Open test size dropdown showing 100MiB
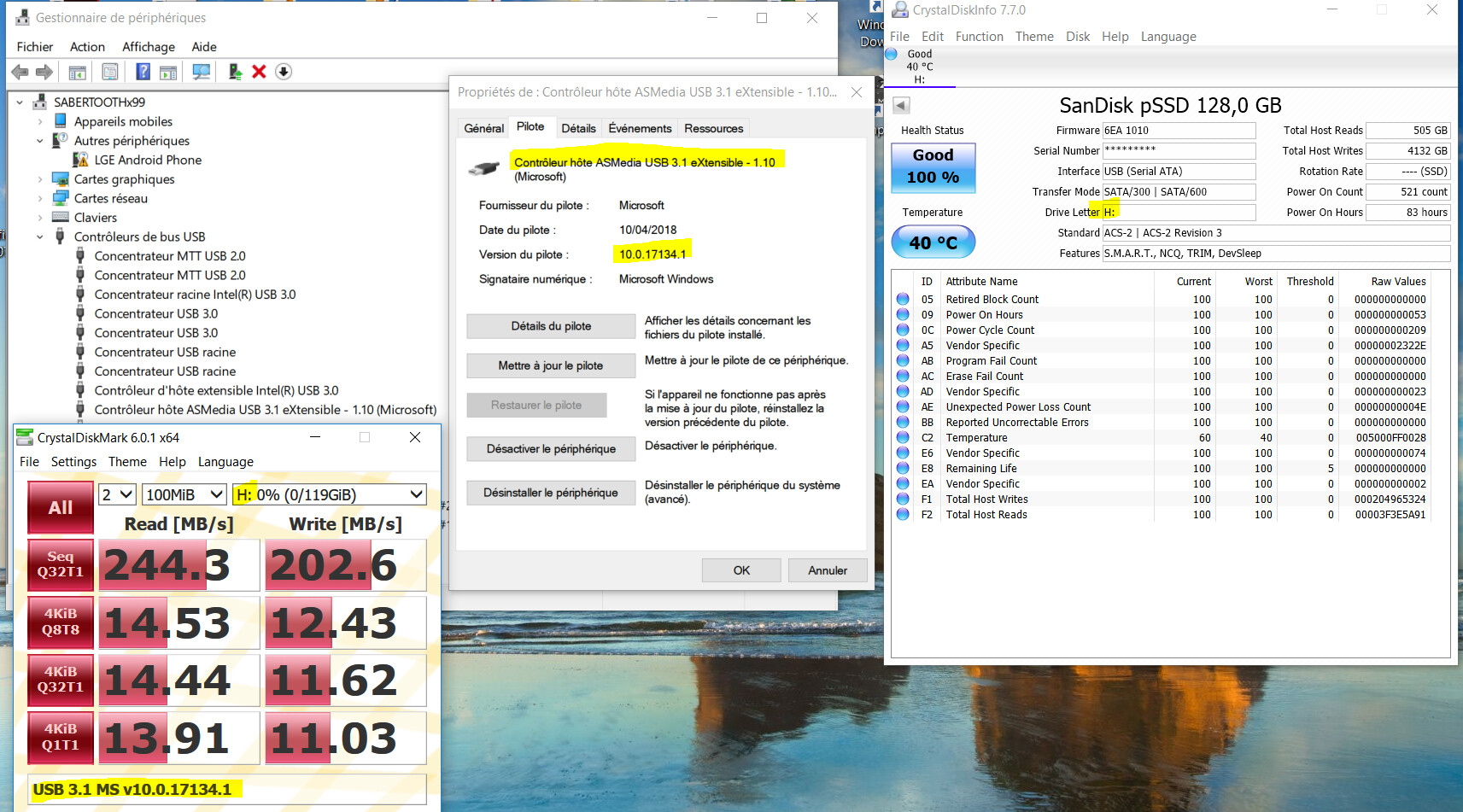The height and width of the screenshot is (812, 1463). coord(184,494)
